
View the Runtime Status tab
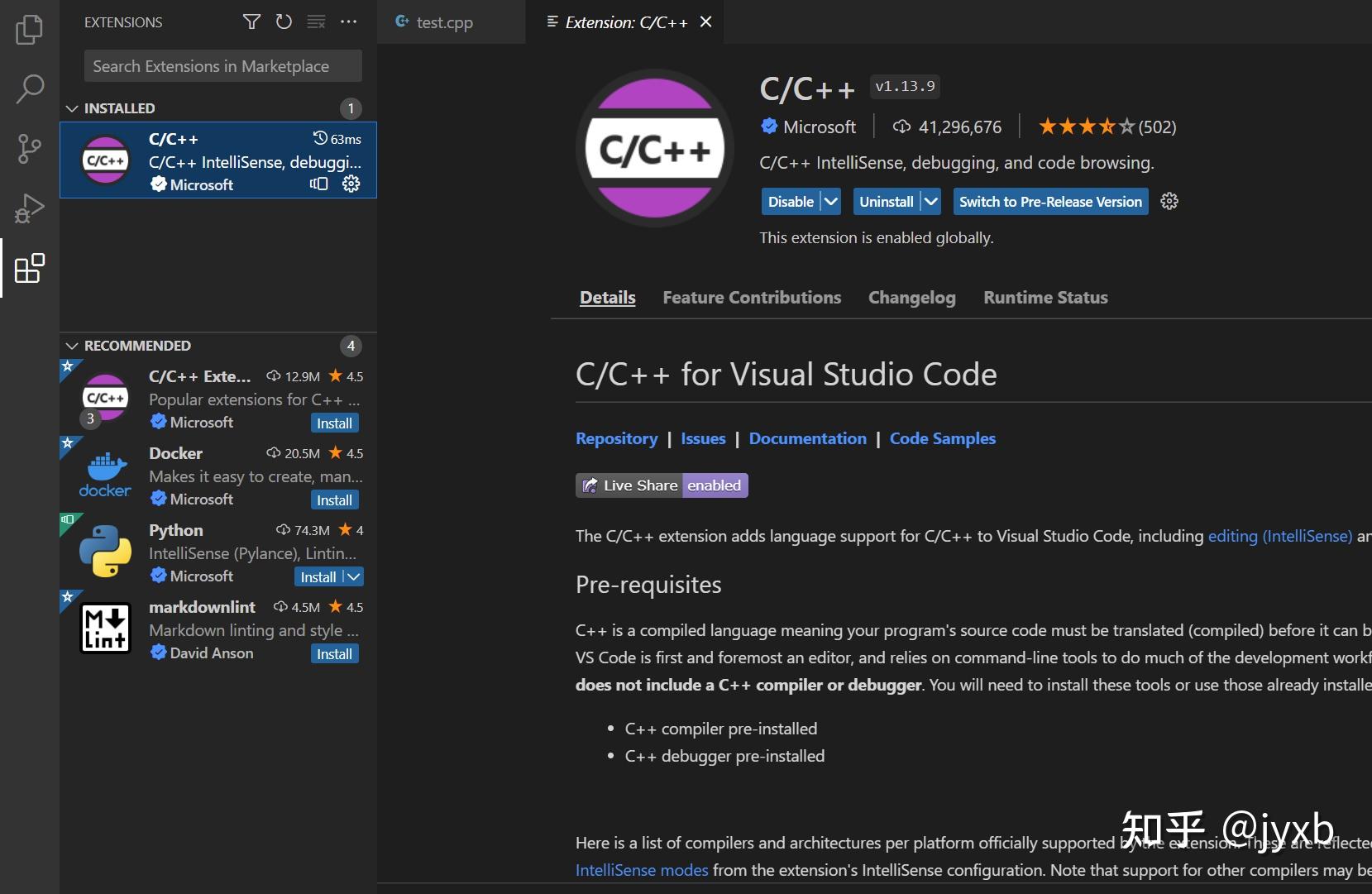click(1045, 298)
